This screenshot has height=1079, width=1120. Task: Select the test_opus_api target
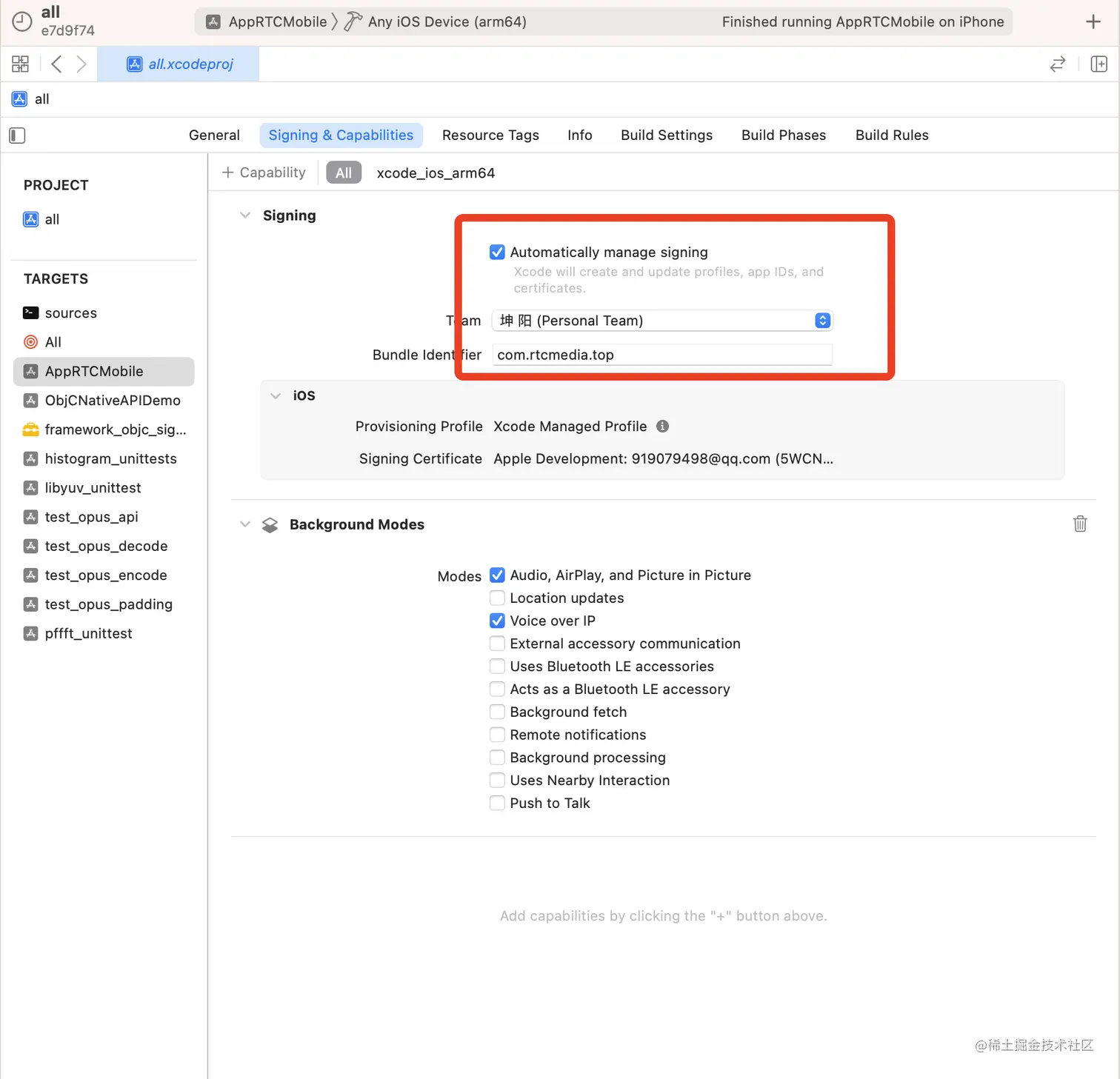point(104,517)
